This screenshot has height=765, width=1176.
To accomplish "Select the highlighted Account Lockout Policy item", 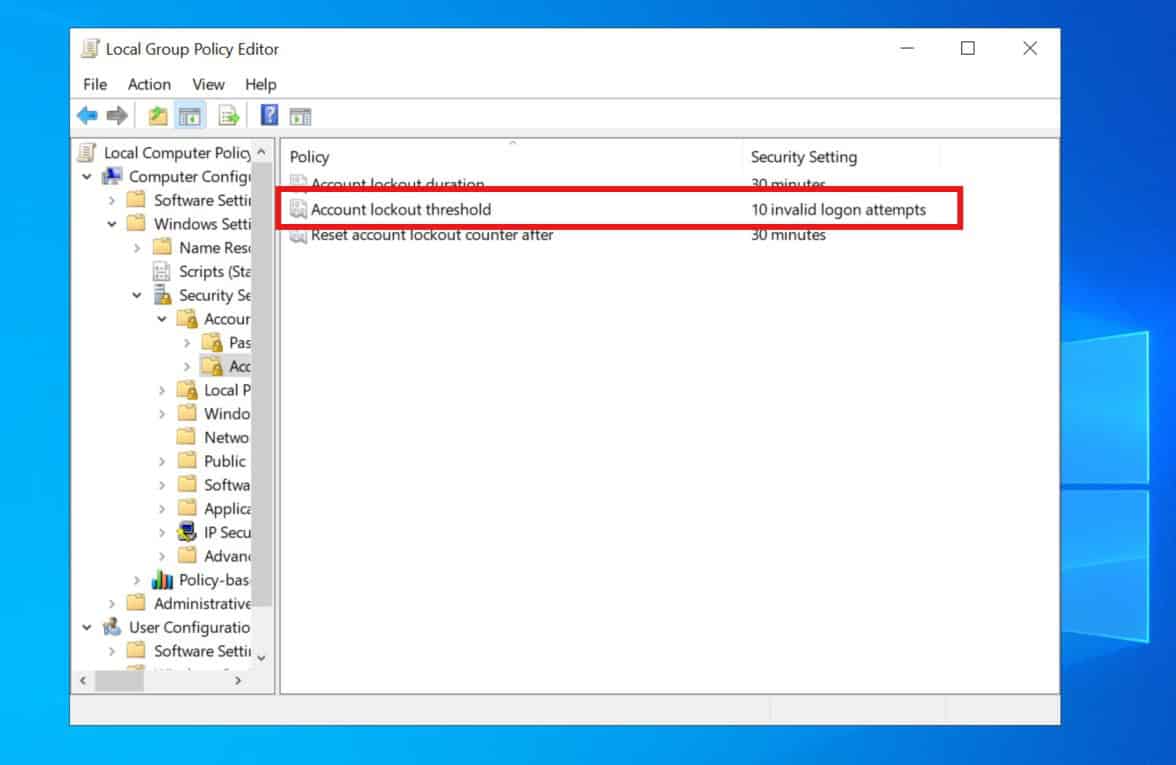I will [239, 367].
